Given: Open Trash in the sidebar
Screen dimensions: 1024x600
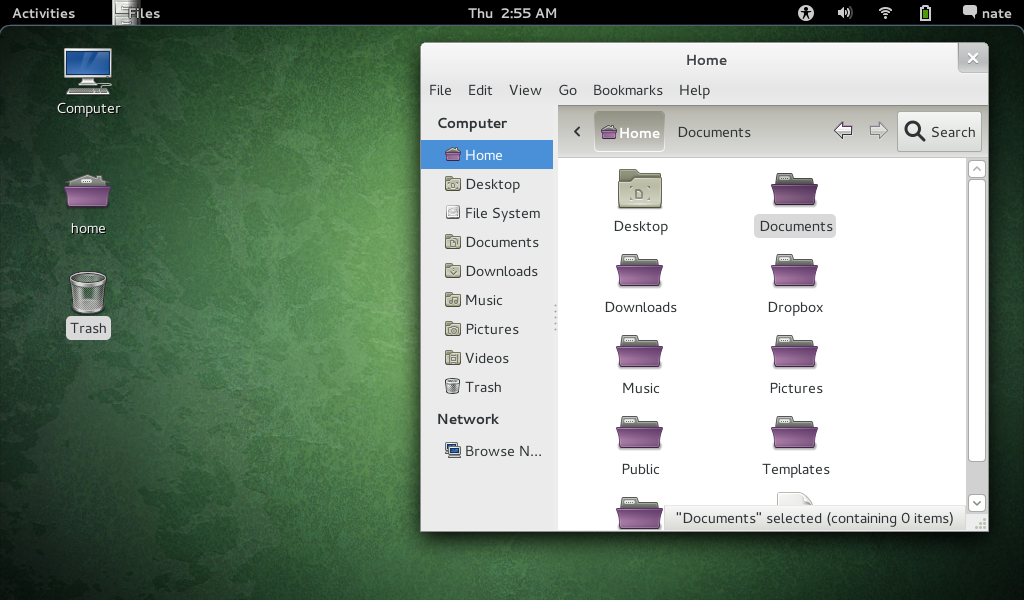Looking at the screenshot, I should [487, 387].
